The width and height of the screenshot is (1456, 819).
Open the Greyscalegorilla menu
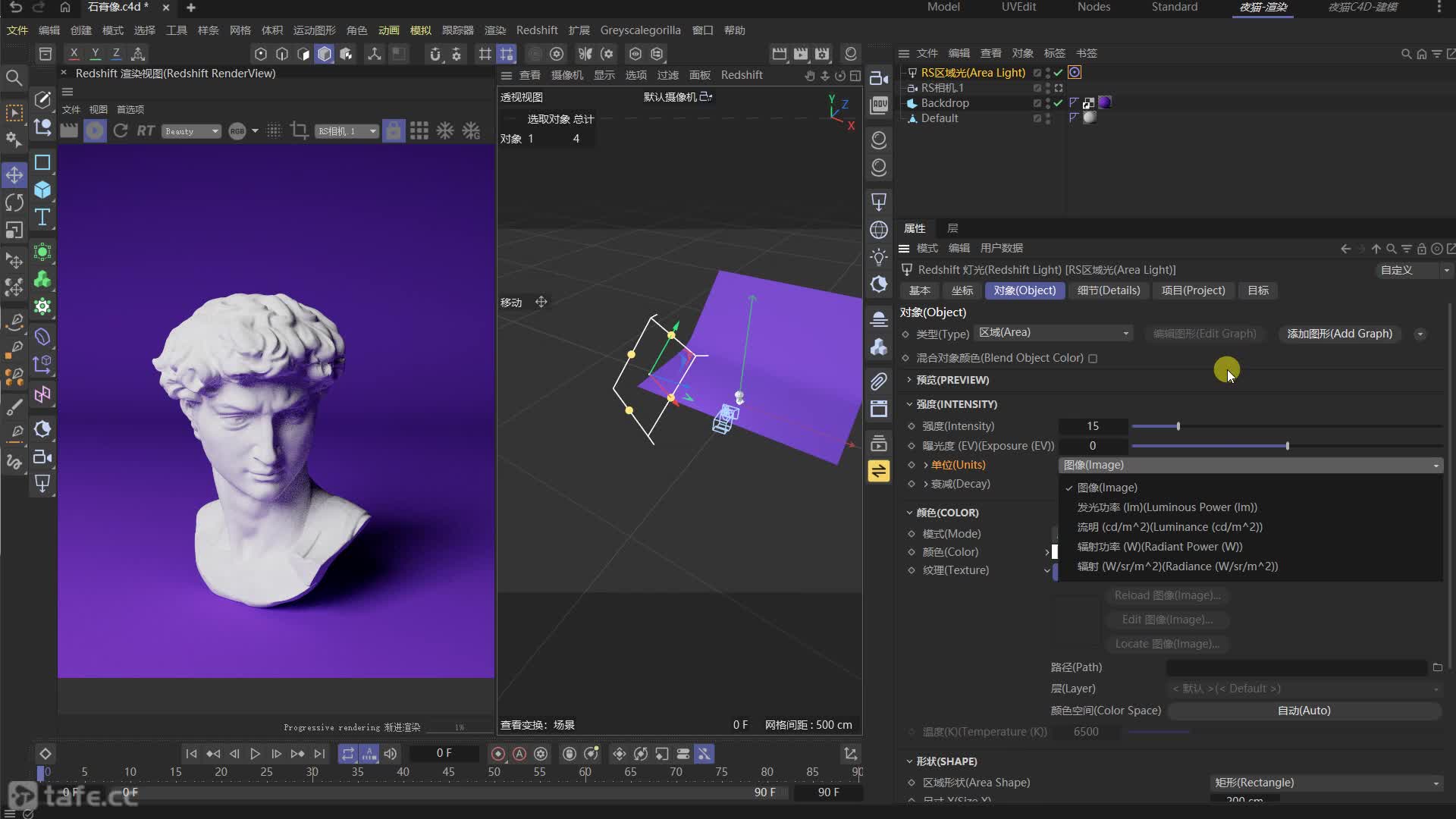(640, 30)
